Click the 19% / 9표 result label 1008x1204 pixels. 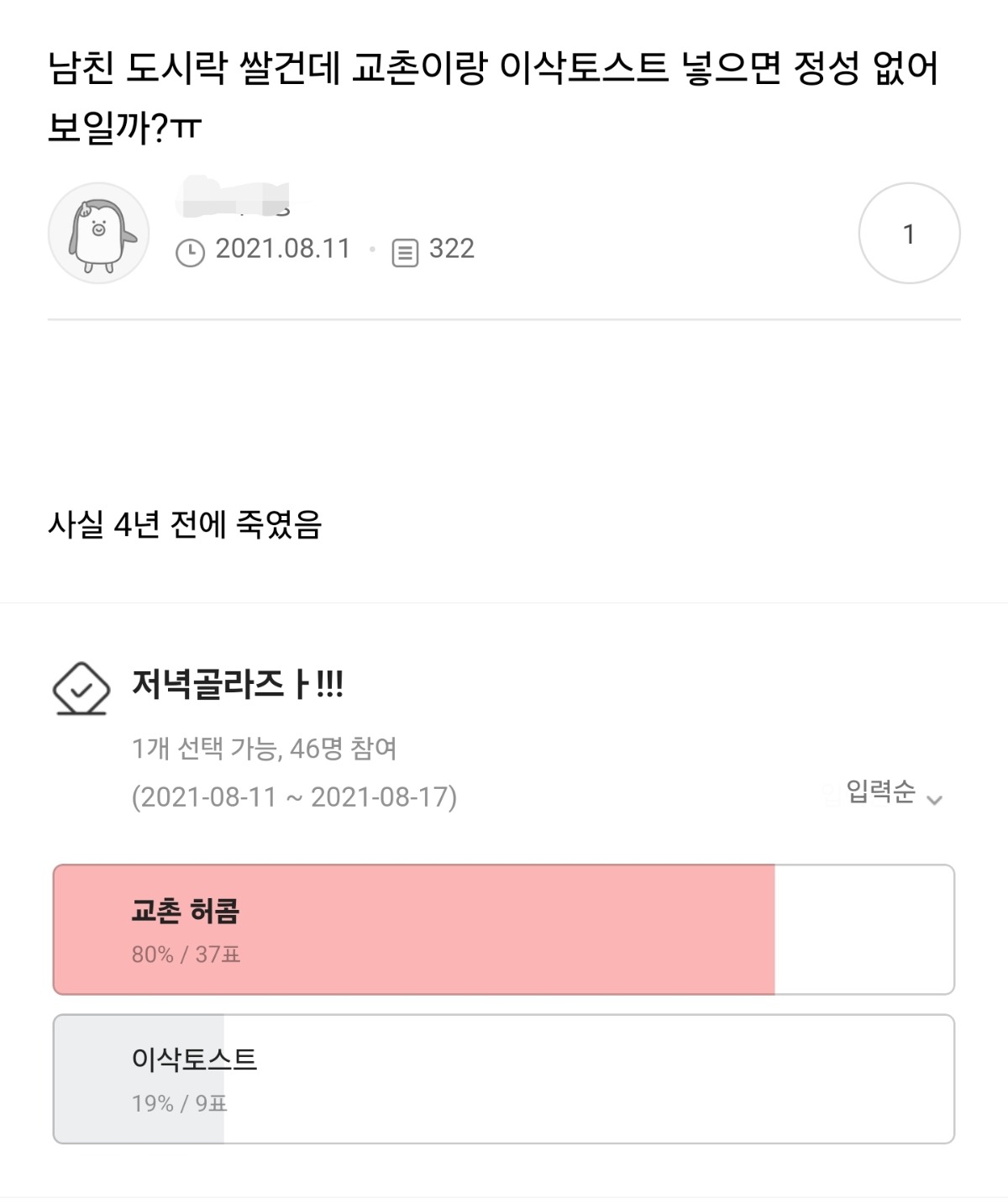coord(179,1103)
